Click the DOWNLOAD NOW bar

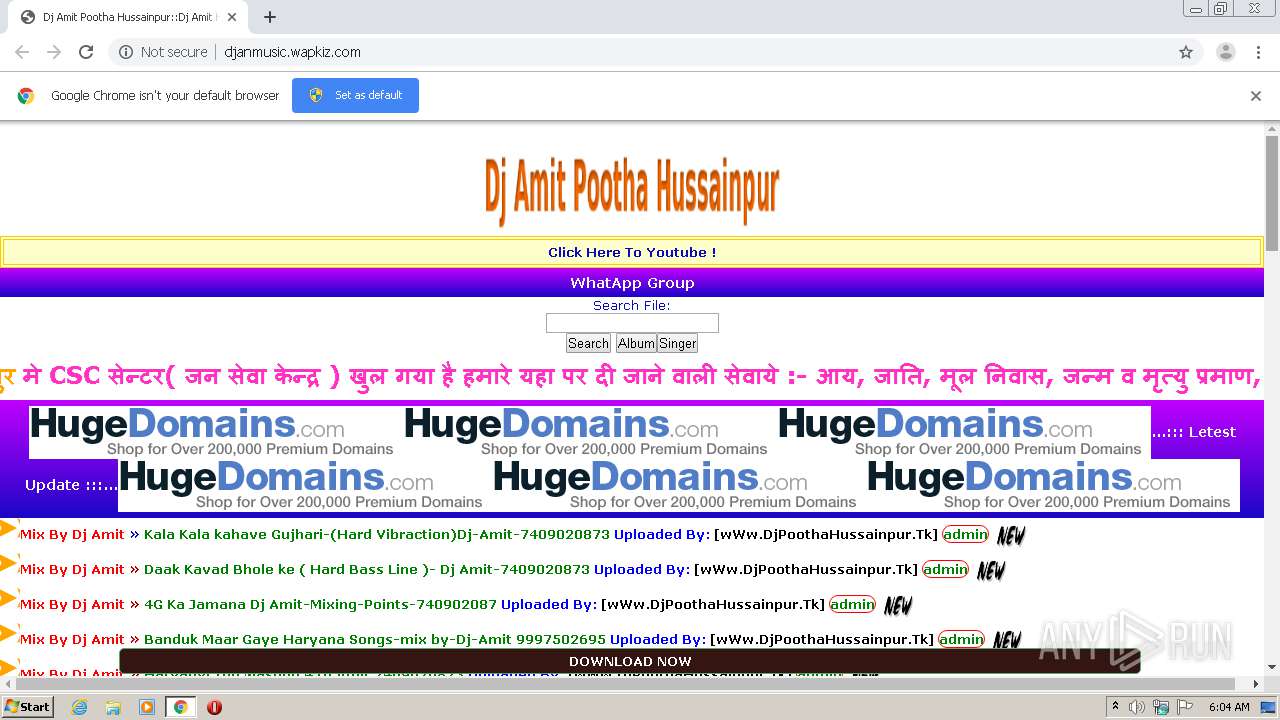[x=630, y=661]
